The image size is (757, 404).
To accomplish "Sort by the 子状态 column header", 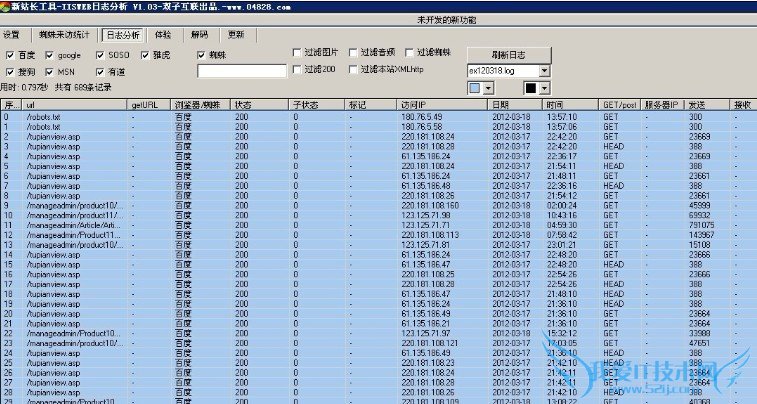I will [x=317, y=105].
